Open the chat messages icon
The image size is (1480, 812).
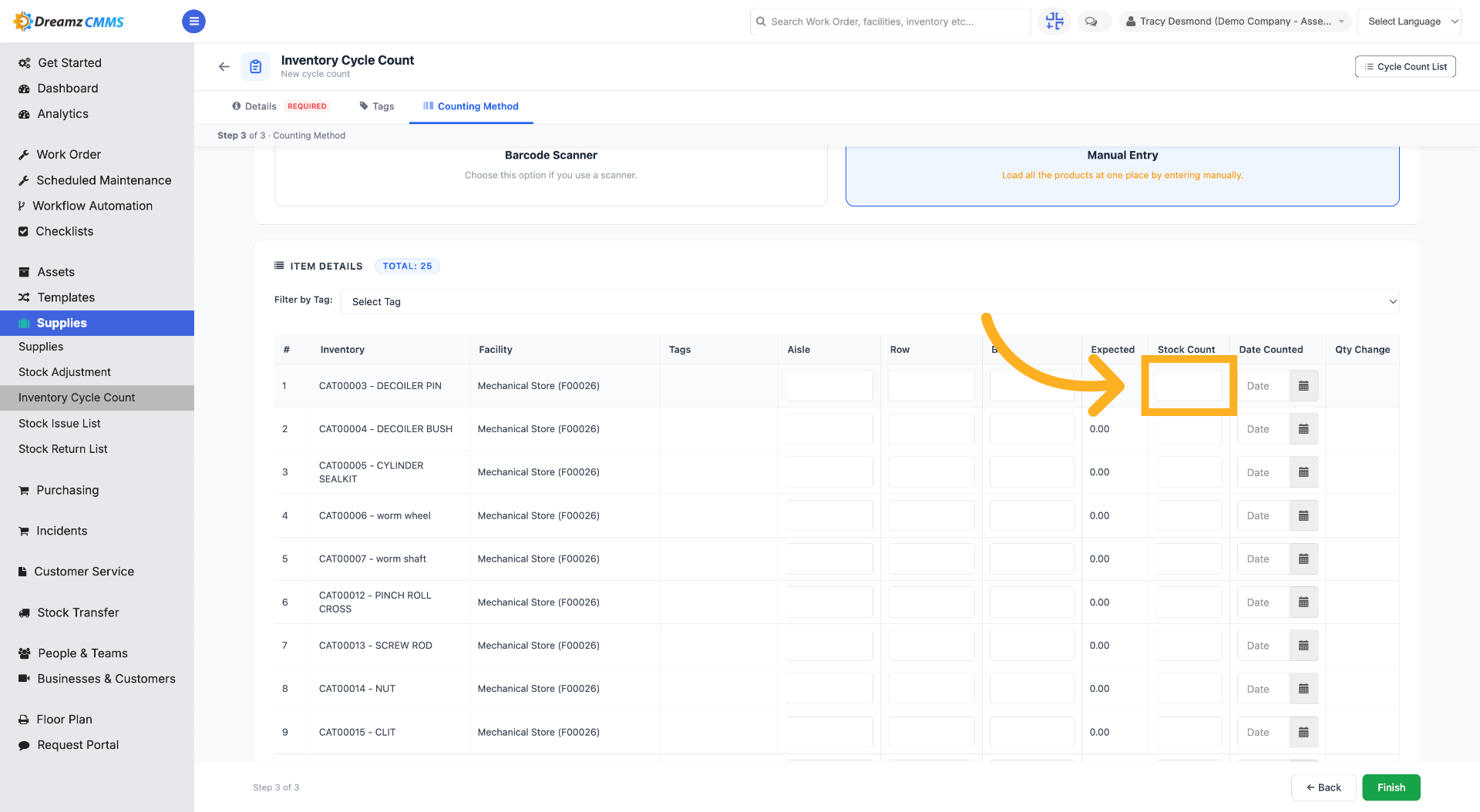point(1091,22)
